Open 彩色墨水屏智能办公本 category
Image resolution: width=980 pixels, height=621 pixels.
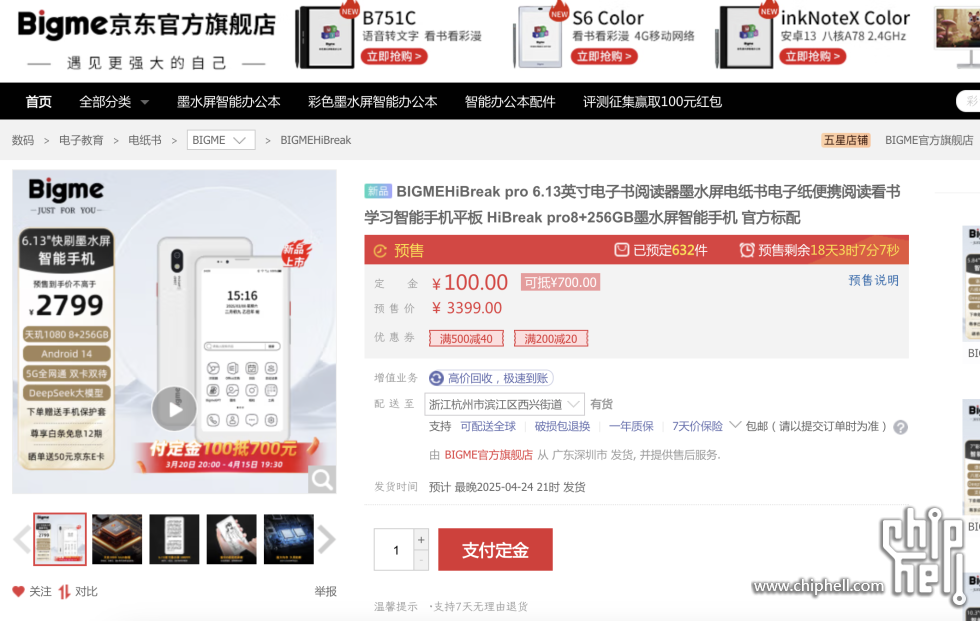click(x=372, y=102)
